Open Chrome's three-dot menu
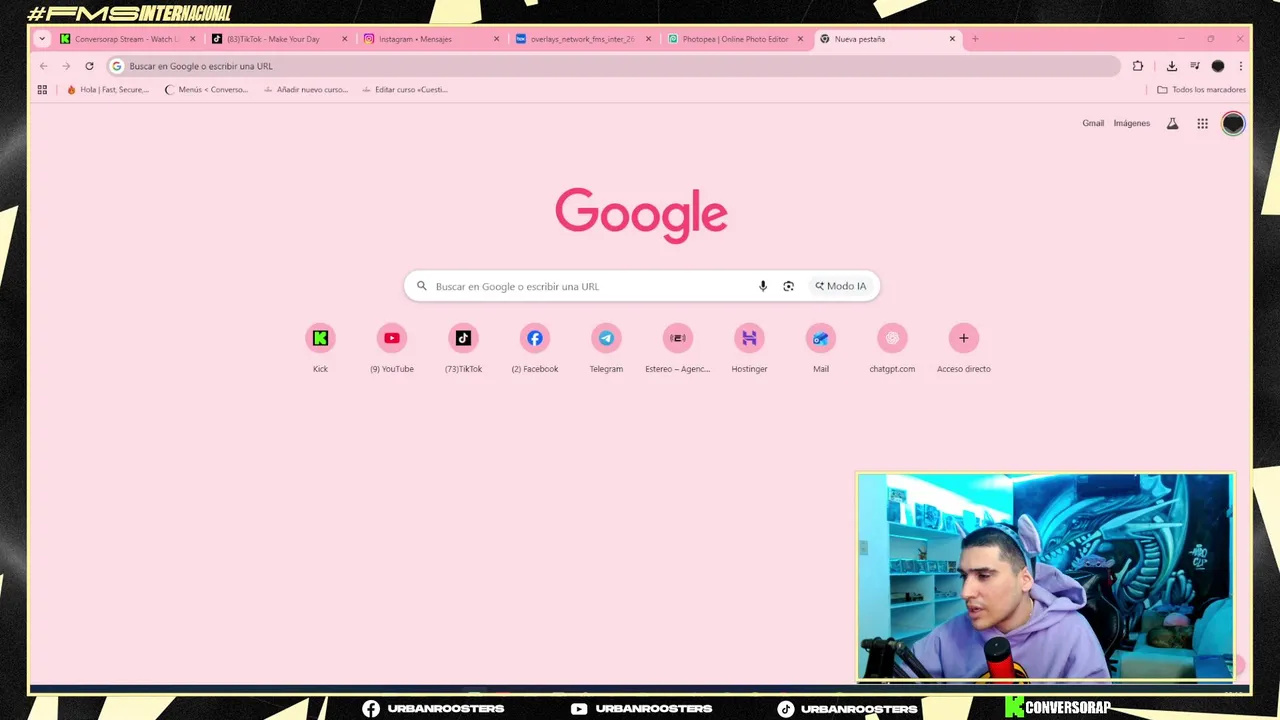The width and height of the screenshot is (1280, 720). [1241, 66]
